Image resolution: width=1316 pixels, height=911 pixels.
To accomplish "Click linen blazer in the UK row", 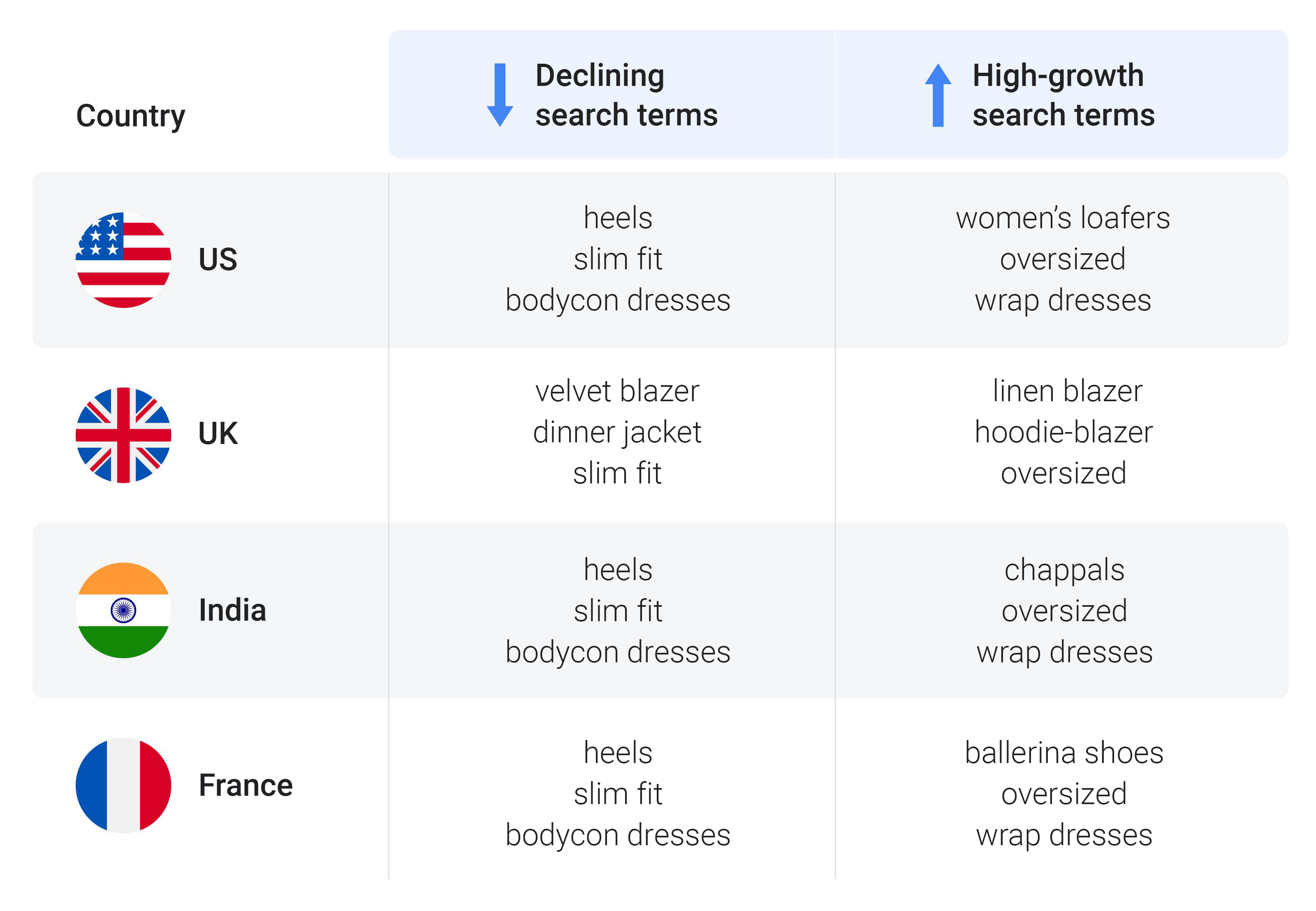I will coord(1068,391).
